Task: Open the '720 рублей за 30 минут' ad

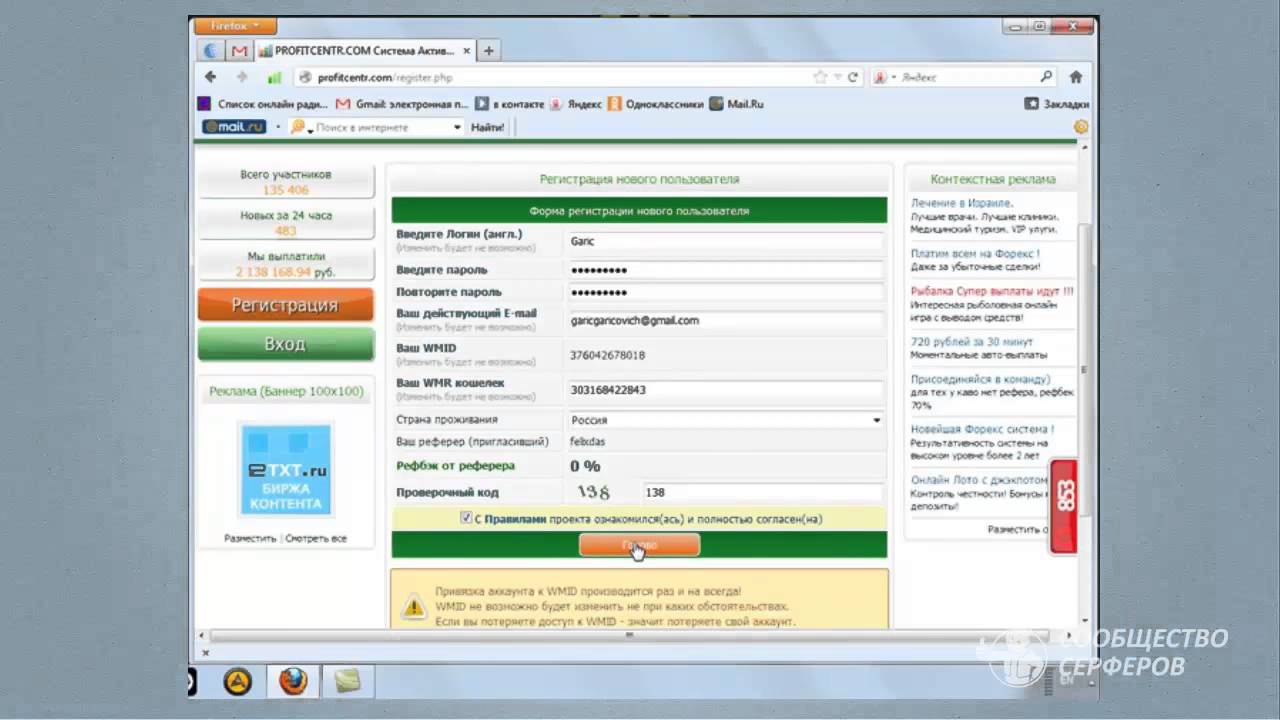Action: coord(974,342)
